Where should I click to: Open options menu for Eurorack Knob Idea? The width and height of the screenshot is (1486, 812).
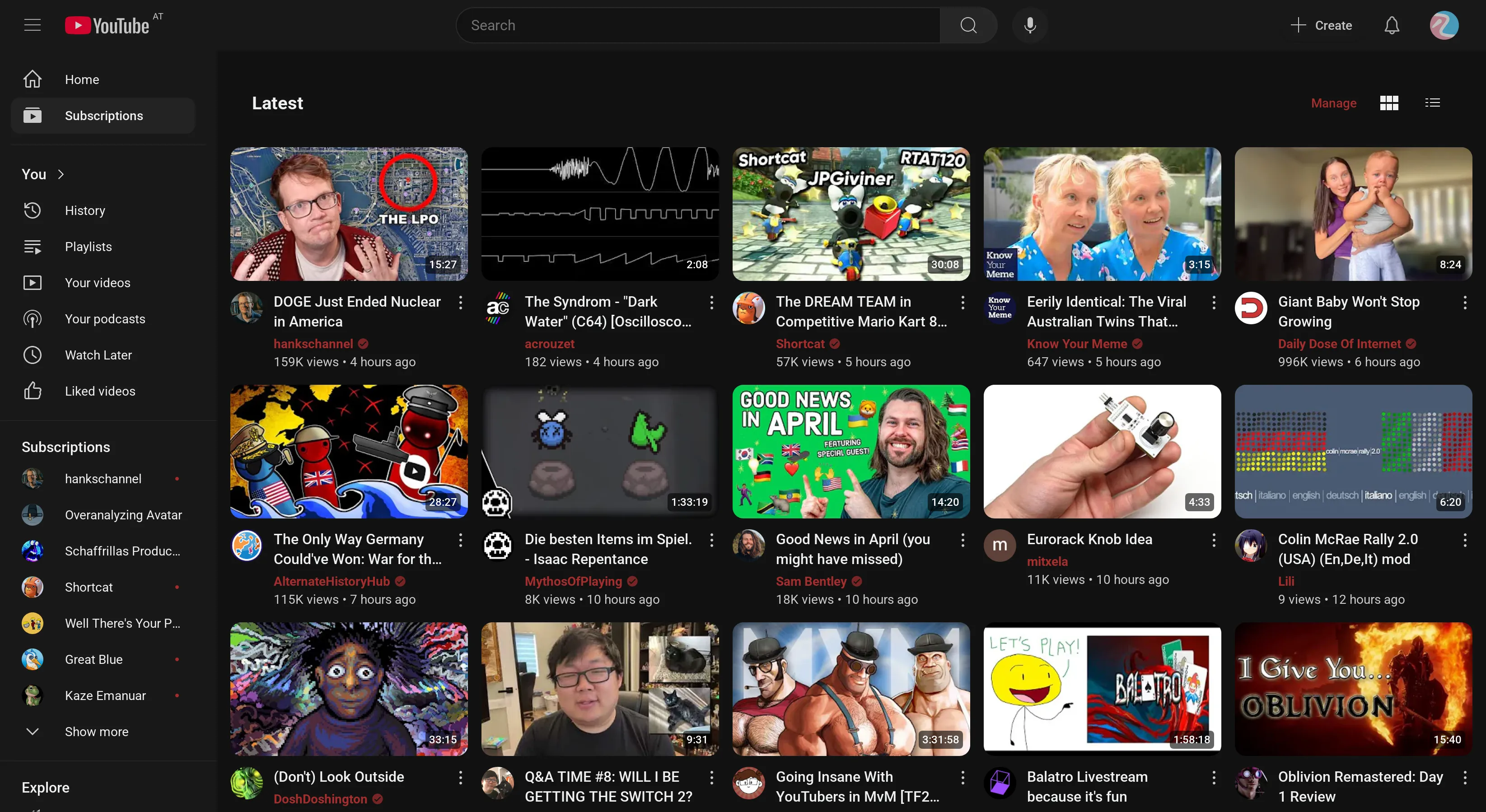click(1214, 541)
